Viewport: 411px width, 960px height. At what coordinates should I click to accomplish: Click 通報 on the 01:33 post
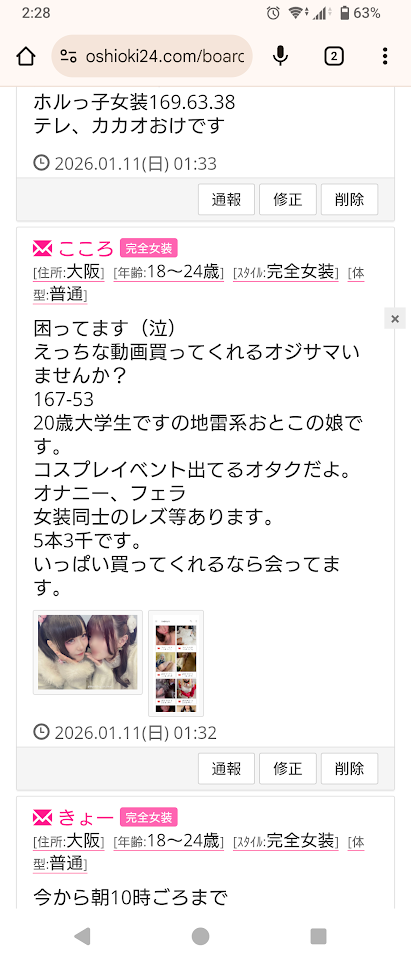click(226, 199)
